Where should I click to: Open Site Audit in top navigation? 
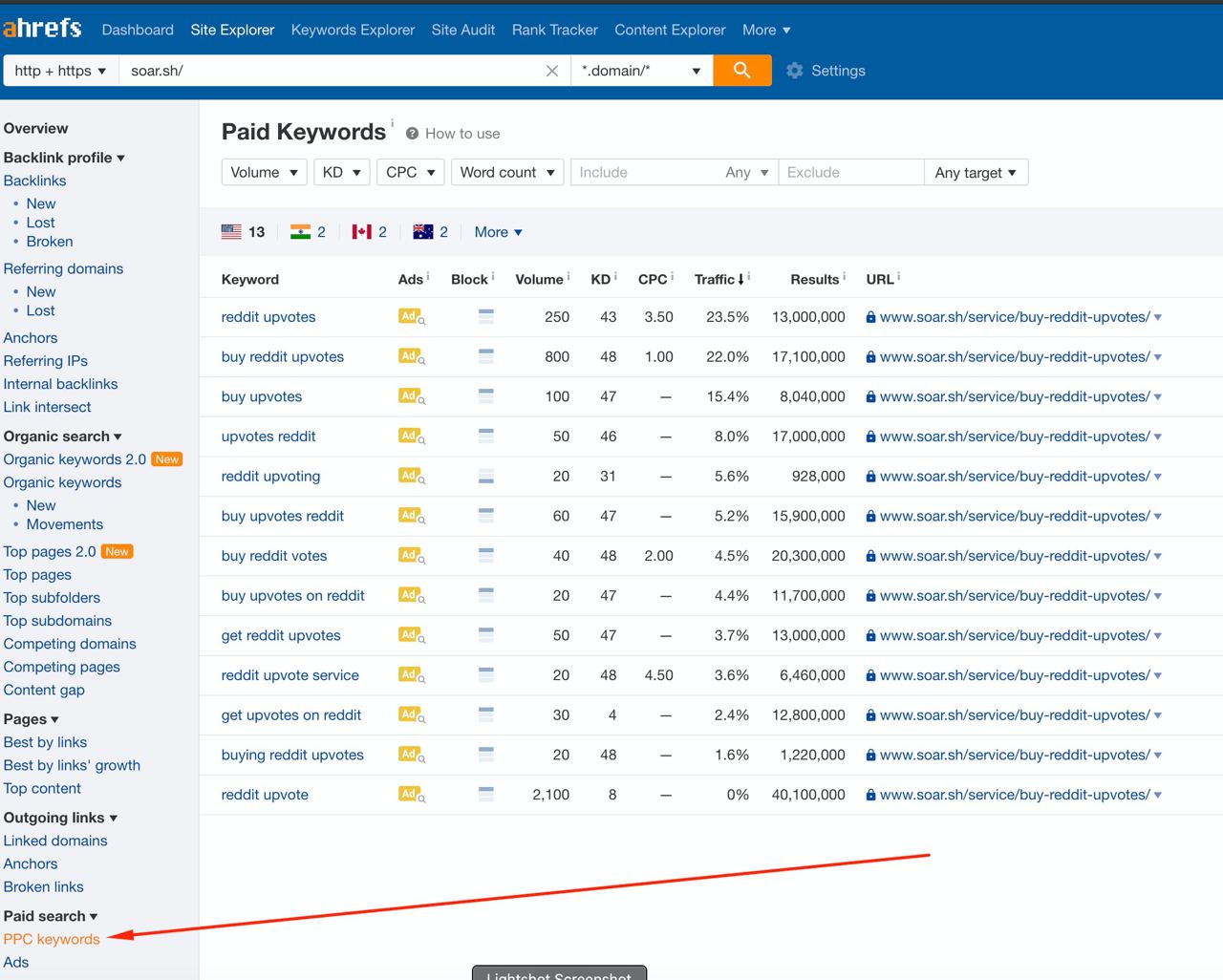(x=463, y=30)
